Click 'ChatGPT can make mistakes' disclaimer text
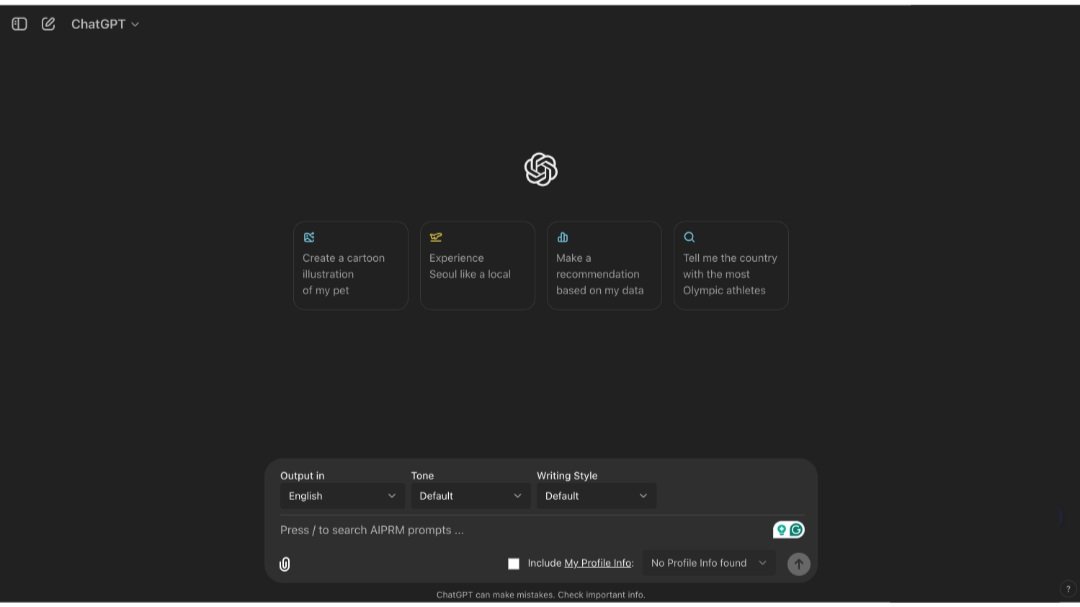 tap(541, 595)
